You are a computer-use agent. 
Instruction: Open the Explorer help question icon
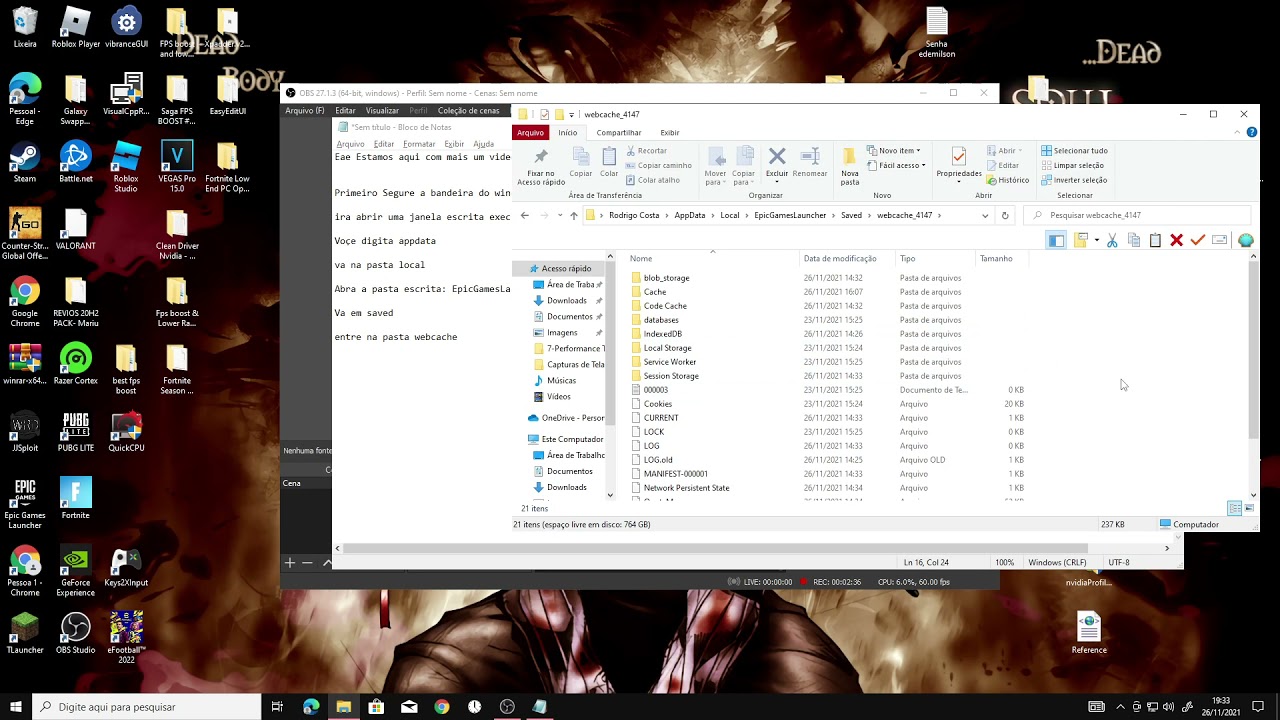(x=1252, y=133)
